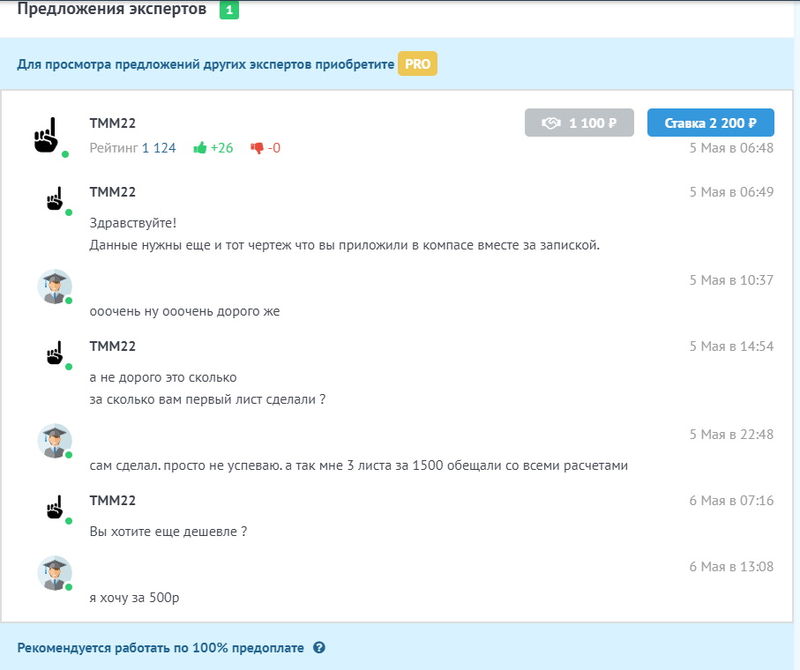Image resolution: width=800 pixels, height=670 pixels.
Task: Click TMM22 username in the offer header
Action: tap(112, 123)
